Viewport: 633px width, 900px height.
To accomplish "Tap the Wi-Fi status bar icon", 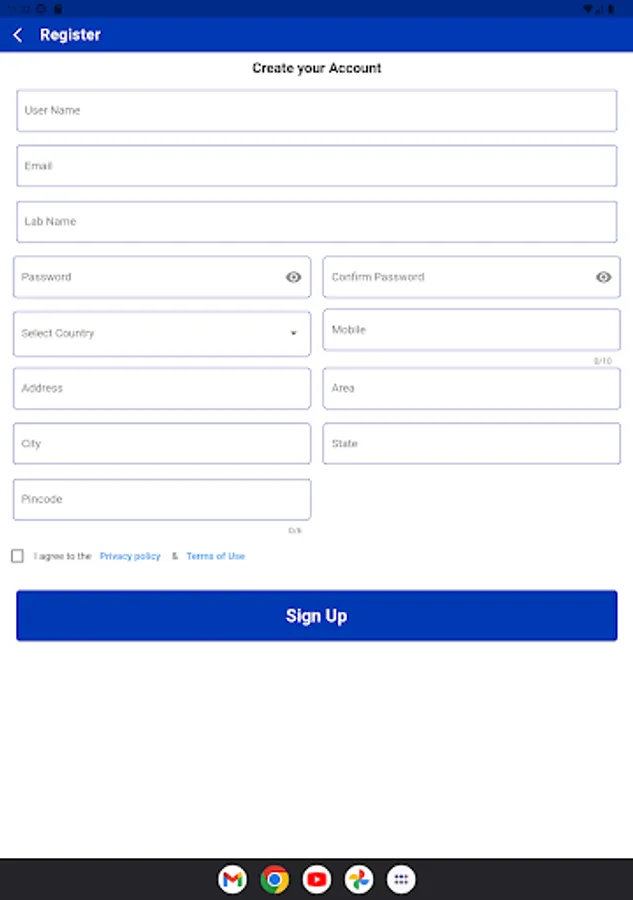I will [588, 8].
